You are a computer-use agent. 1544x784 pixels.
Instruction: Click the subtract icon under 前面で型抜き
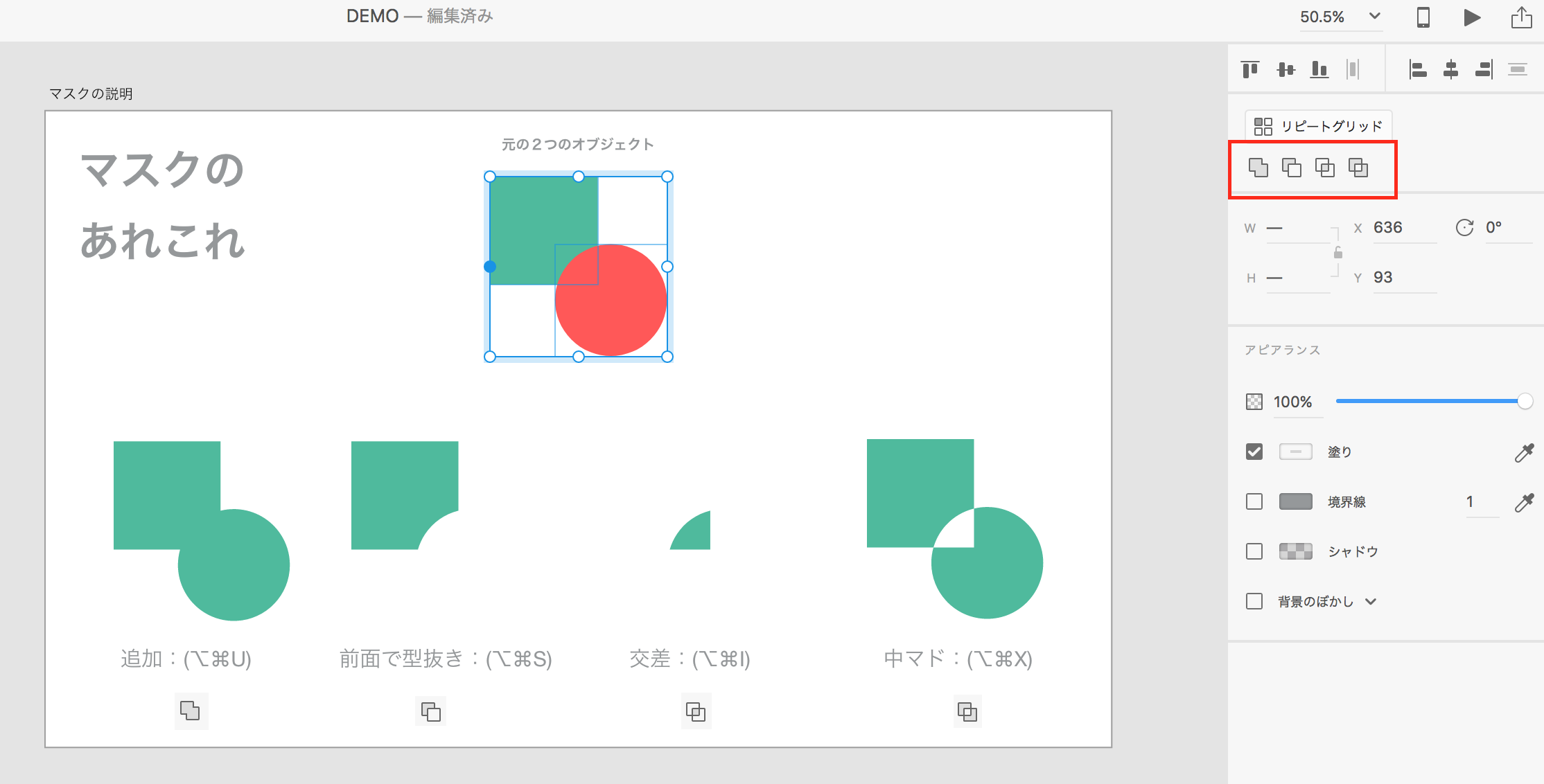pyautogui.click(x=431, y=711)
